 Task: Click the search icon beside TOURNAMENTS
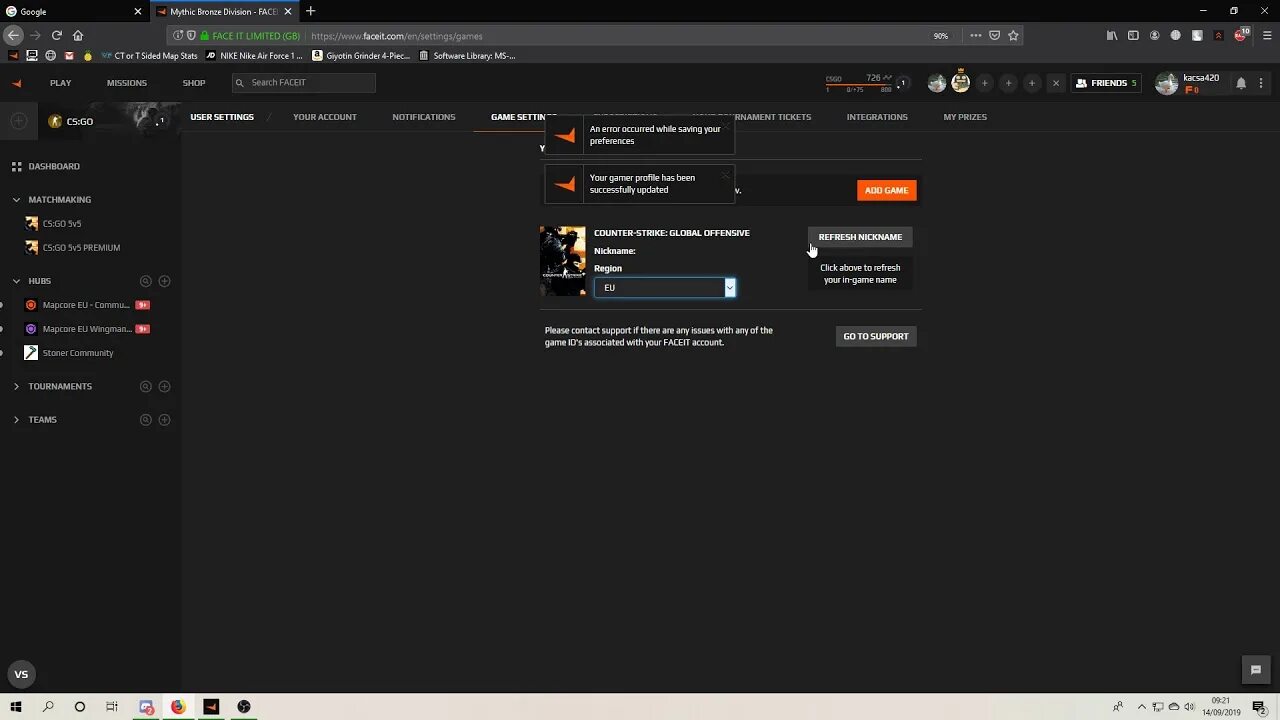146,386
